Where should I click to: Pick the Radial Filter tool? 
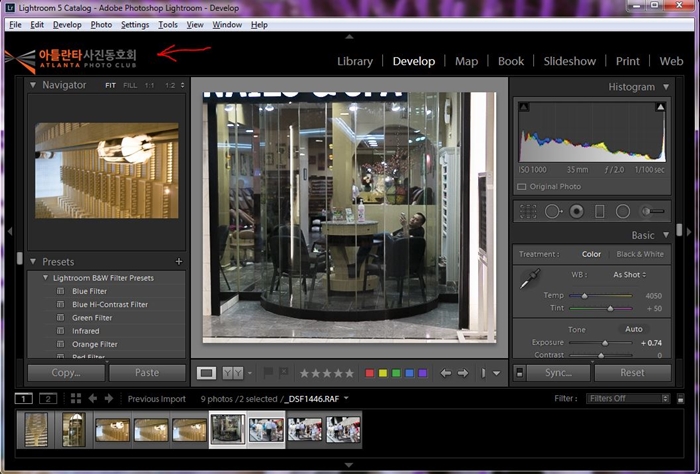(x=623, y=211)
